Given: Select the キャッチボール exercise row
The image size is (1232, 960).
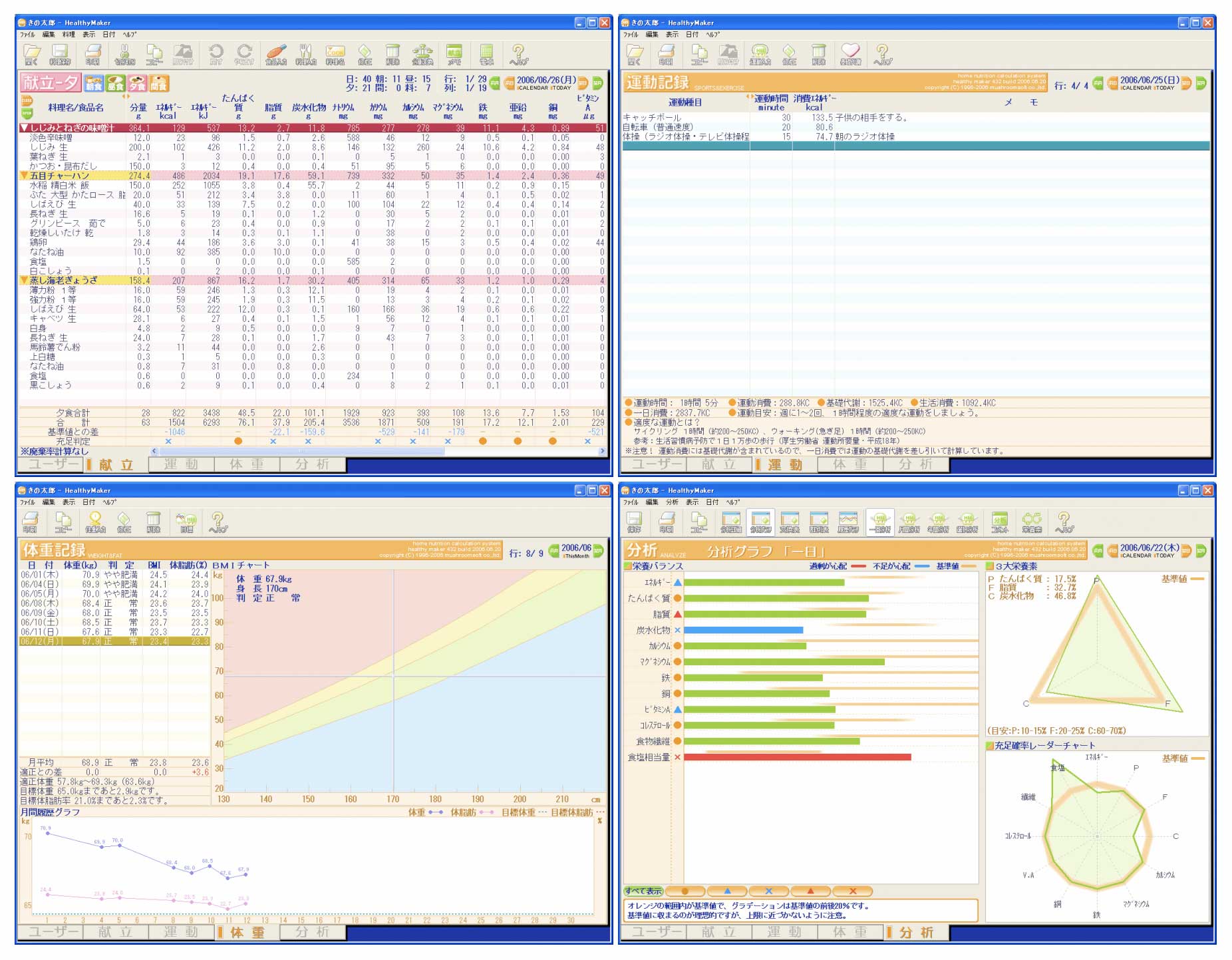Looking at the screenshot, I should (x=915, y=117).
